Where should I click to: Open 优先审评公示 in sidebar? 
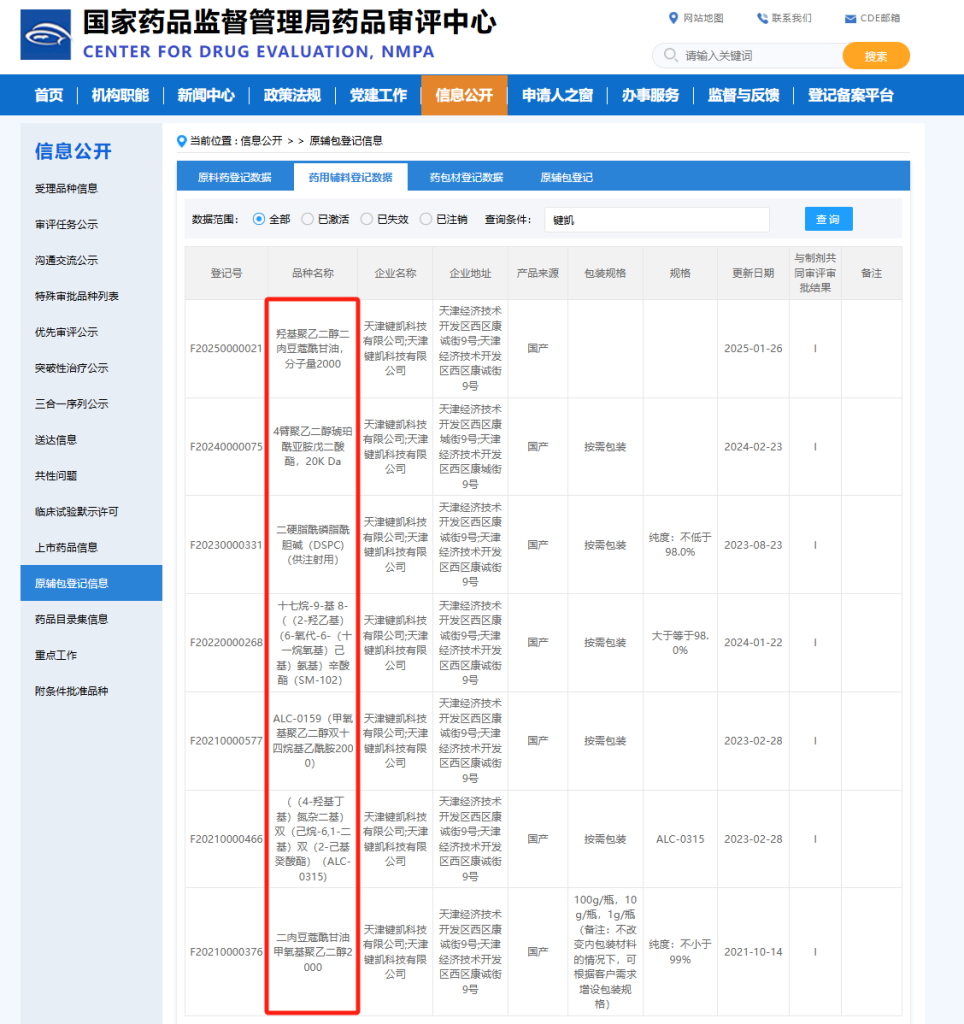[x=66, y=332]
